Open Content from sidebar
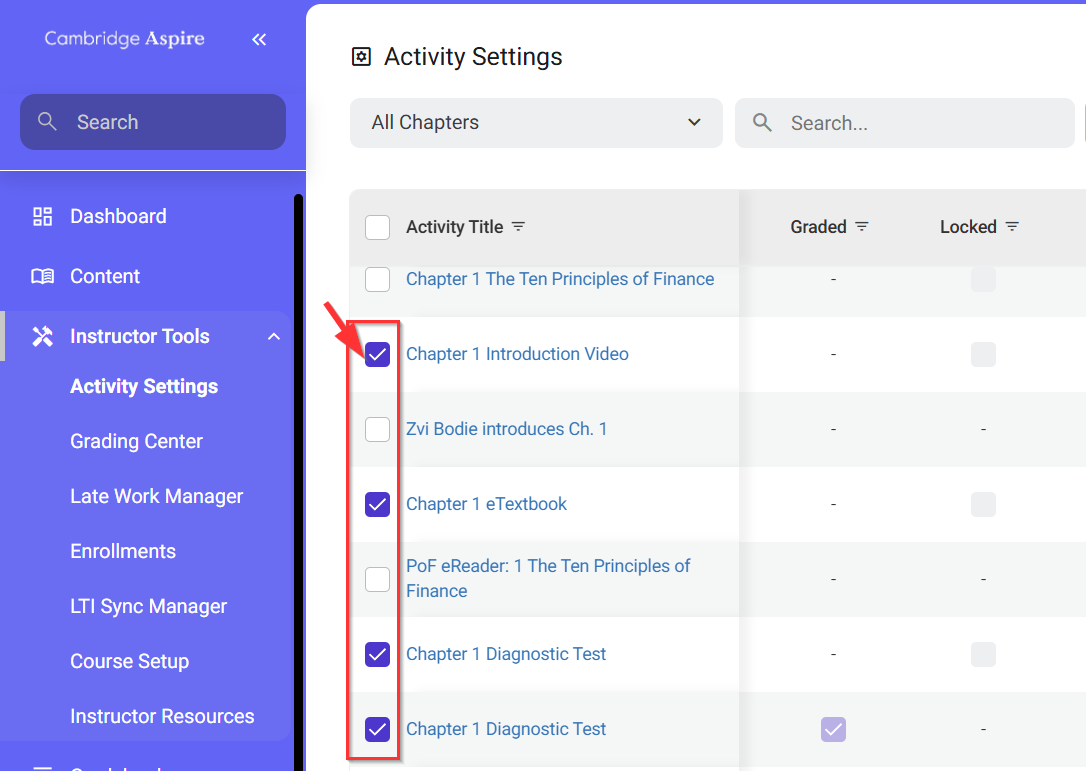The width and height of the screenshot is (1086, 771). pyautogui.click(x=105, y=276)
